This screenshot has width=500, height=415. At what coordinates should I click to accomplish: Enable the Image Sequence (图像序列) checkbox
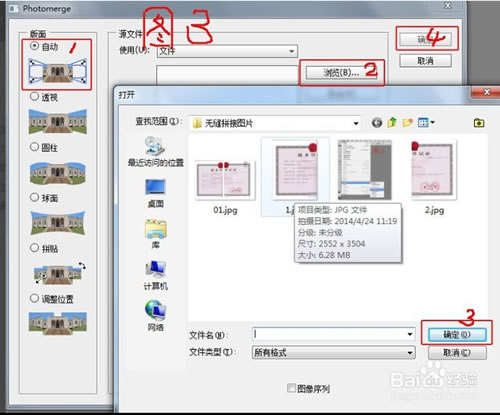coord(291,388)
